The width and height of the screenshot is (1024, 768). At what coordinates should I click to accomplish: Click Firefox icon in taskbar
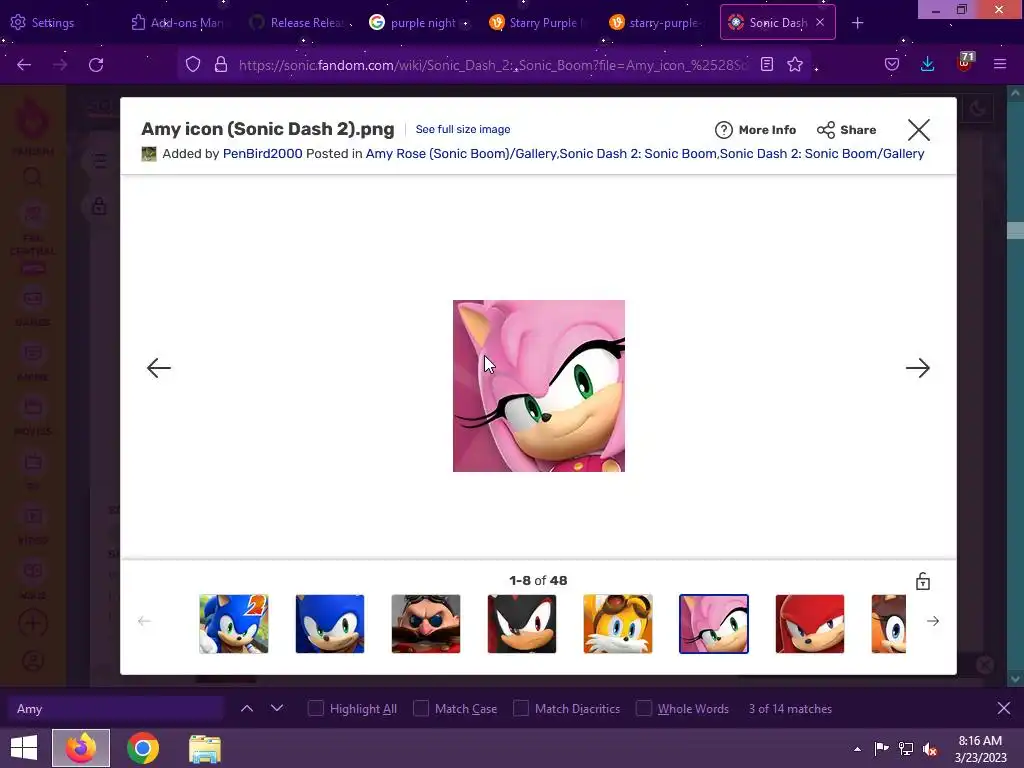point(81,748)
